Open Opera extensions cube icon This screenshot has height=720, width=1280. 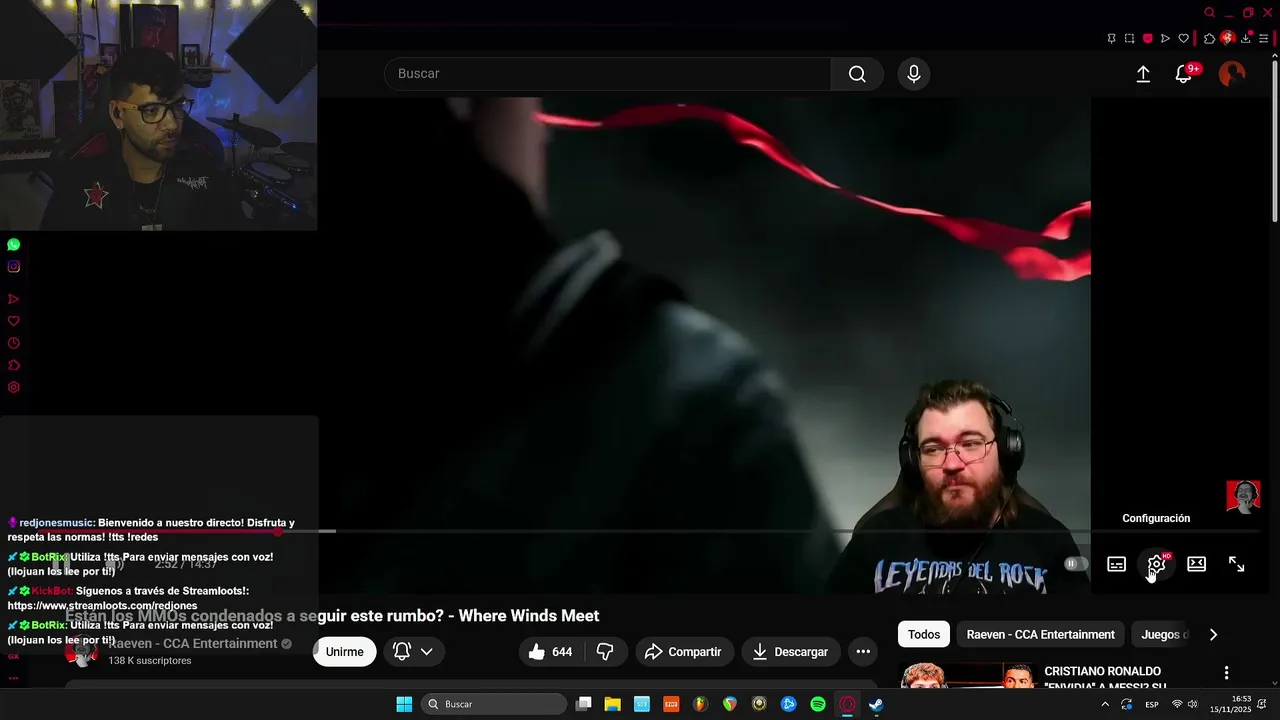point(1209,38)
